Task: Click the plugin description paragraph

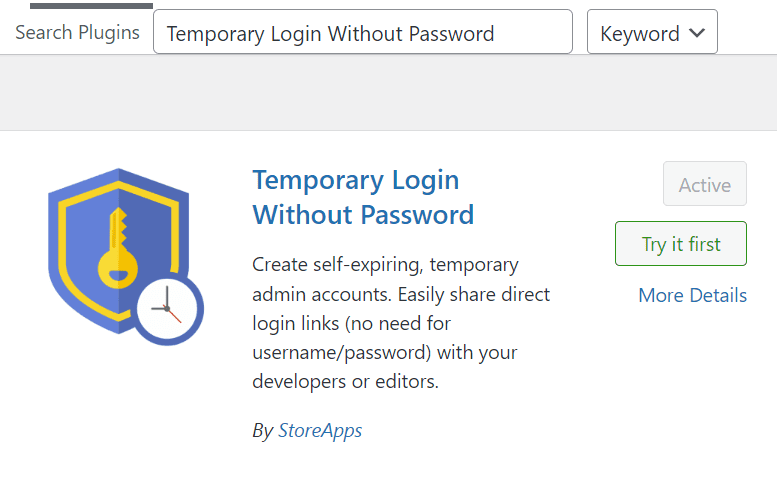Action: click(x=401, y=323)
